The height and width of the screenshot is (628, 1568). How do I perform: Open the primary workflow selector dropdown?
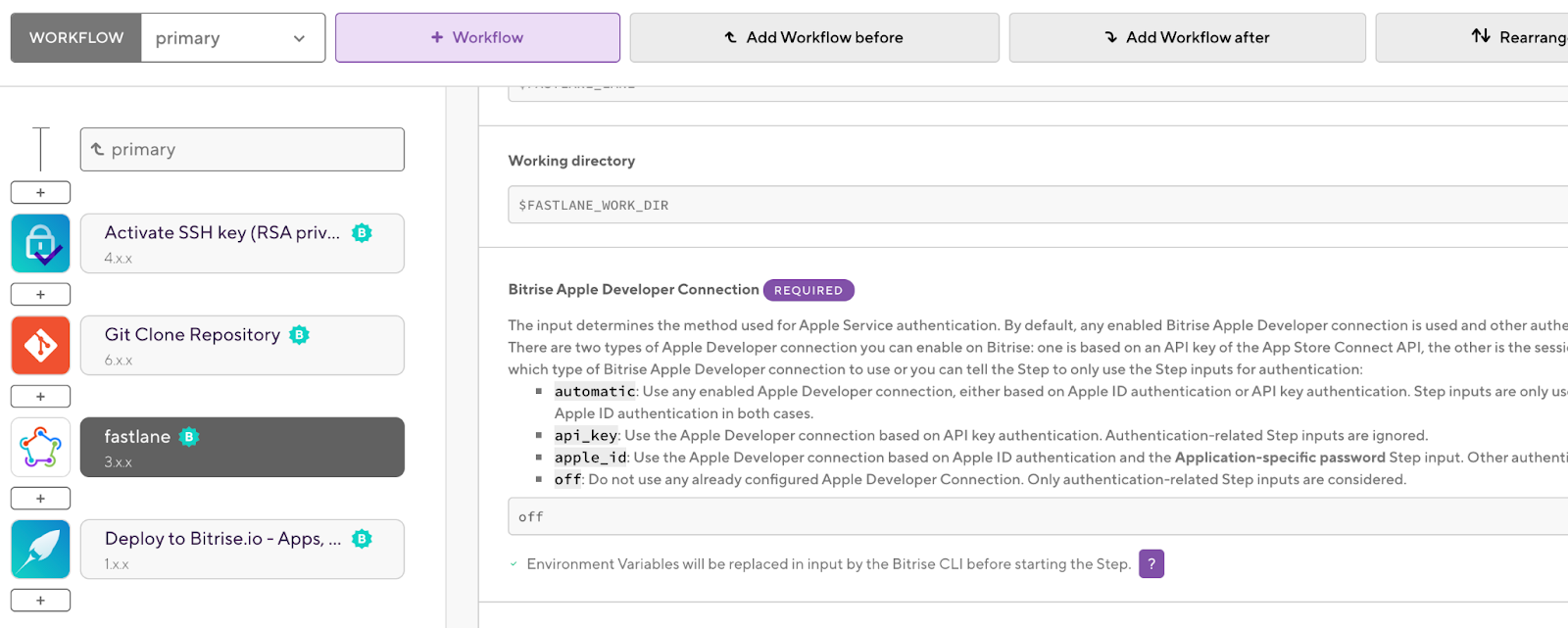233,37
